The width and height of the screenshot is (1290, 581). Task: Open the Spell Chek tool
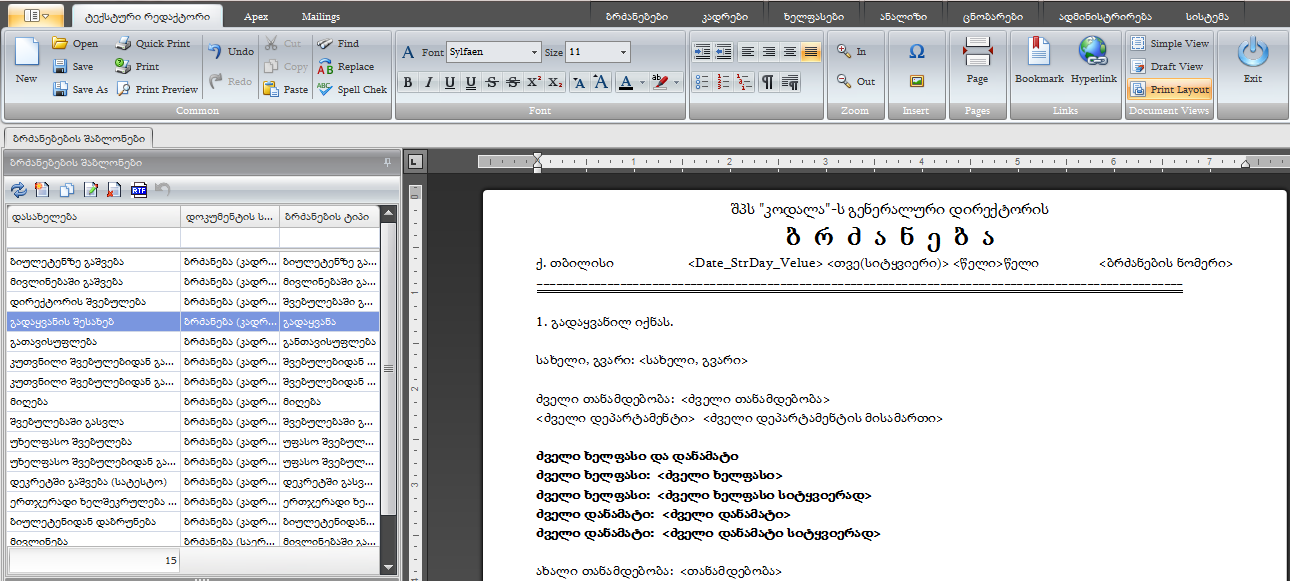pyautogui.click(x=352, y=89)
